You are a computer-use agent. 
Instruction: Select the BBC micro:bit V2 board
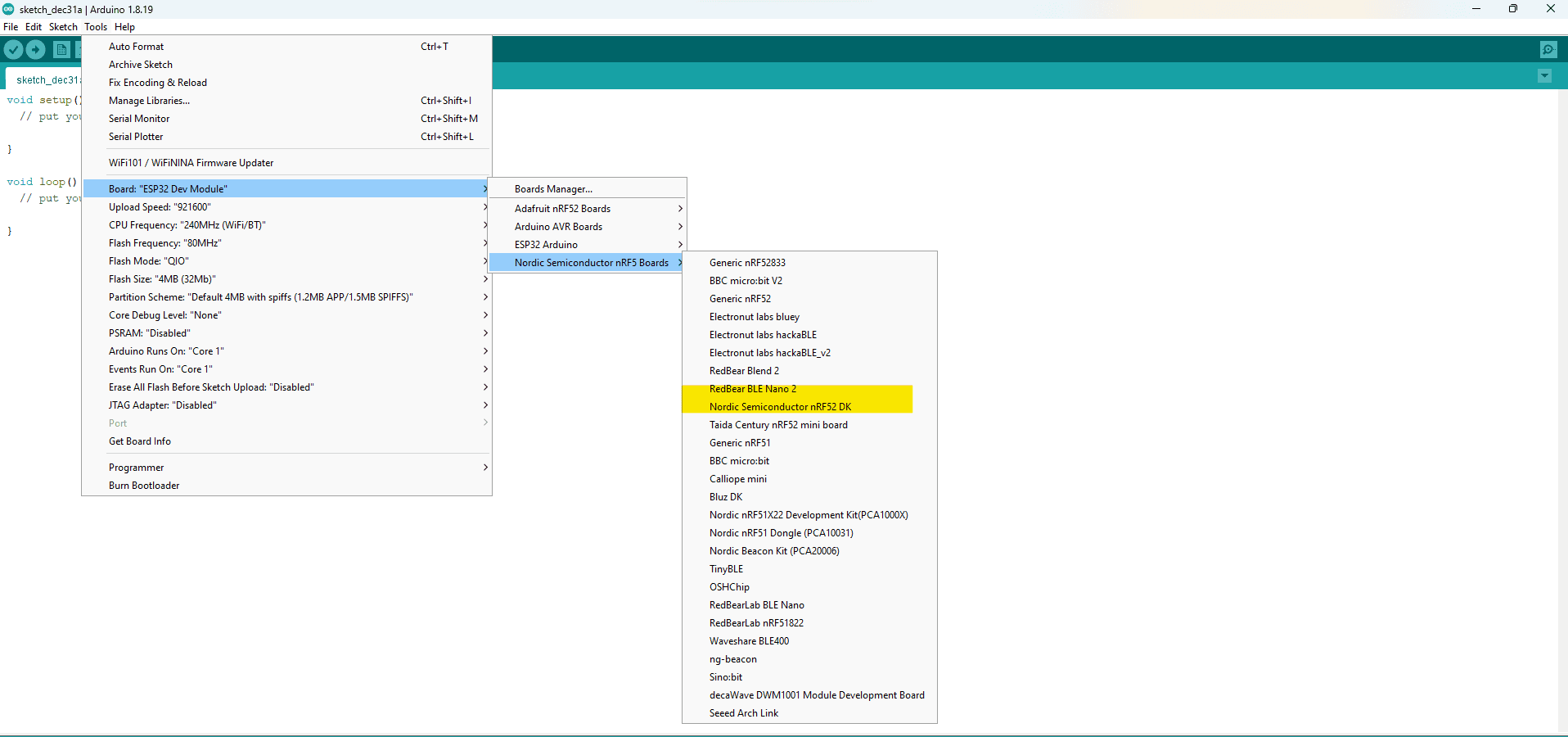point(809,281)
